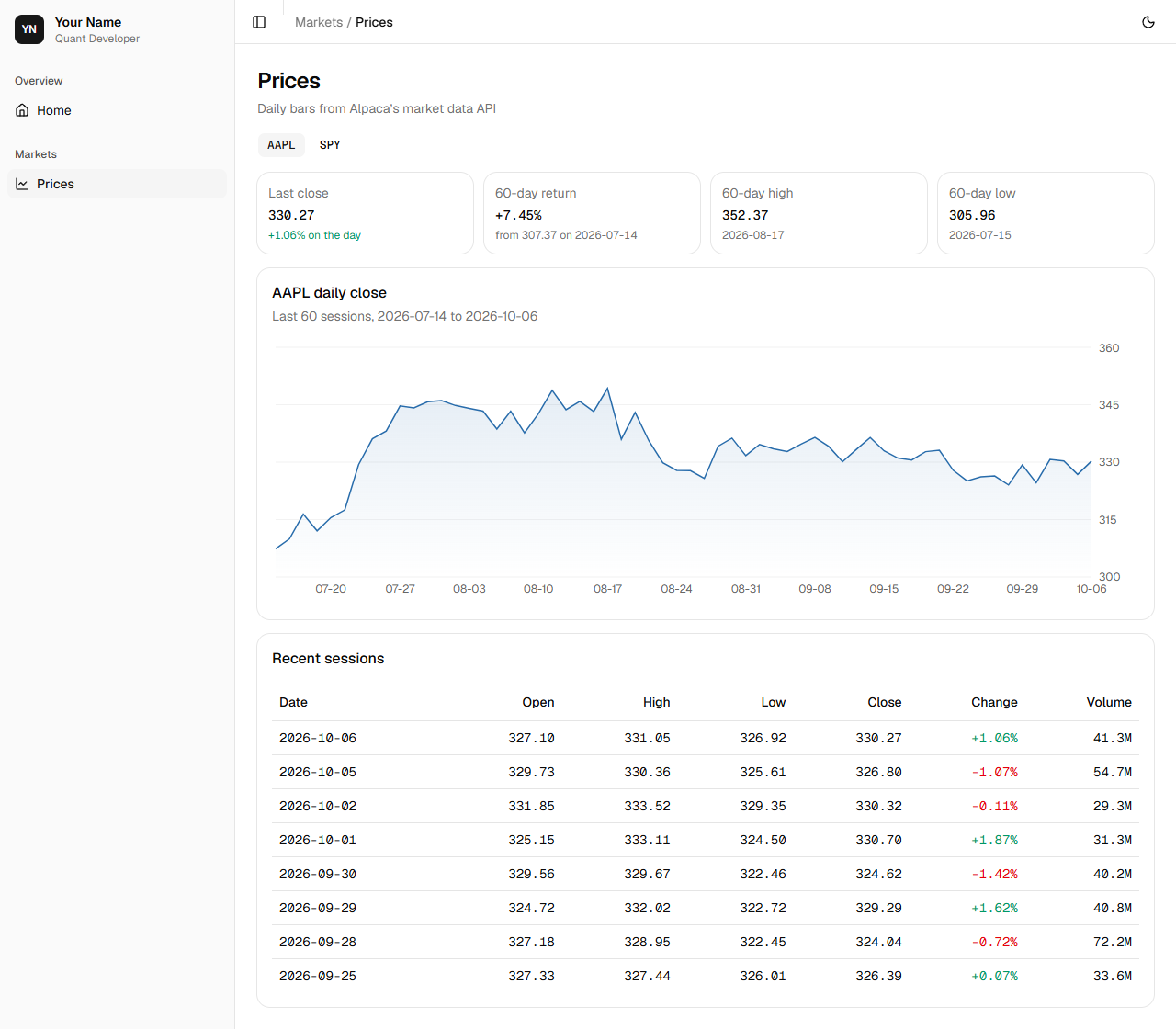Image resolution: width=1176 pixels, height=1029 pixels.
Task: Click the Volume column header
Action: click(x=1109, y=702)
